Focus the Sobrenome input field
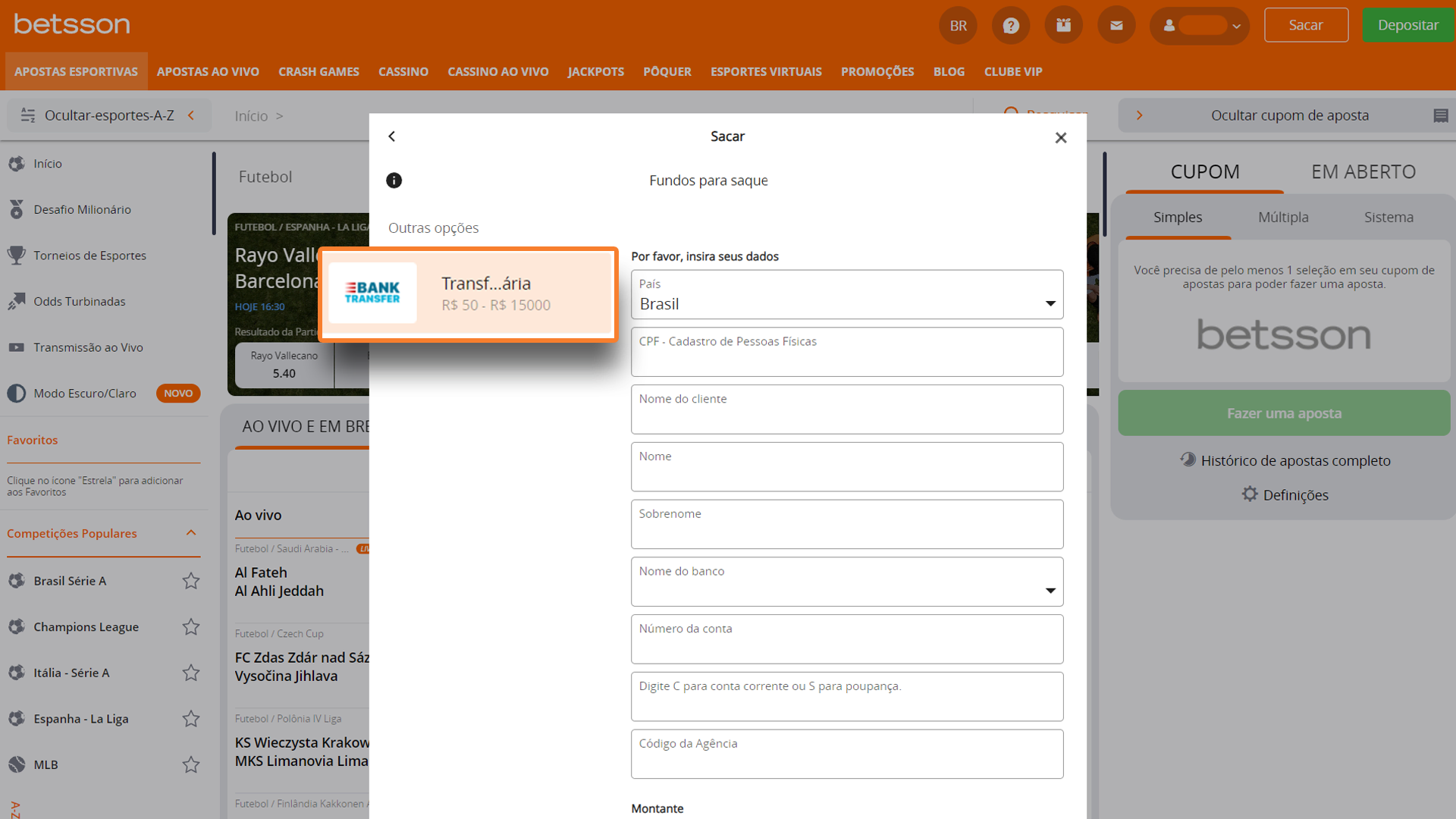Screen dimensions: 1456x819 847,524
